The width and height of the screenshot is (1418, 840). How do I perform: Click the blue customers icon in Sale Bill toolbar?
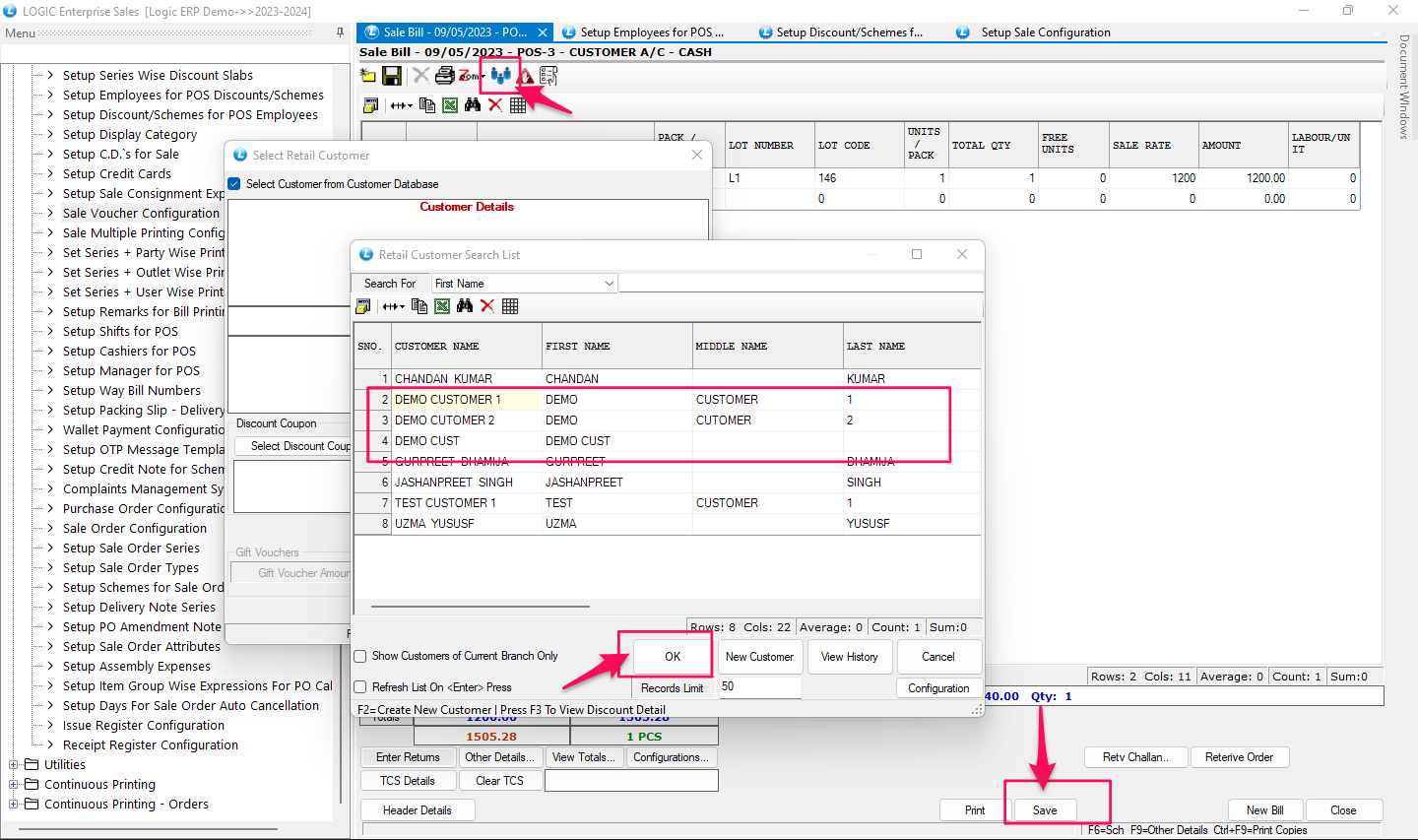(x=500, y=76)
